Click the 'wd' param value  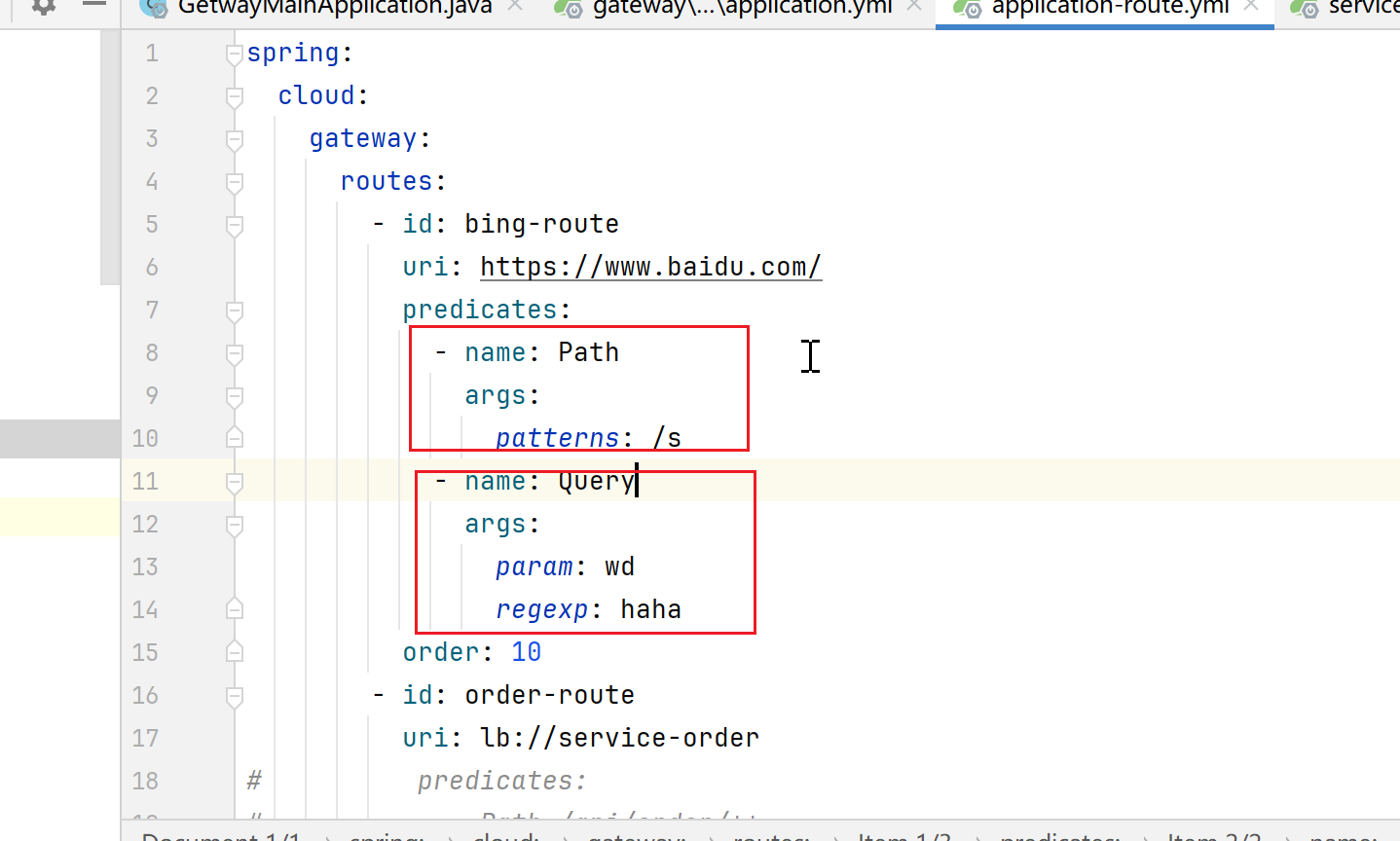tap(620, 567)
